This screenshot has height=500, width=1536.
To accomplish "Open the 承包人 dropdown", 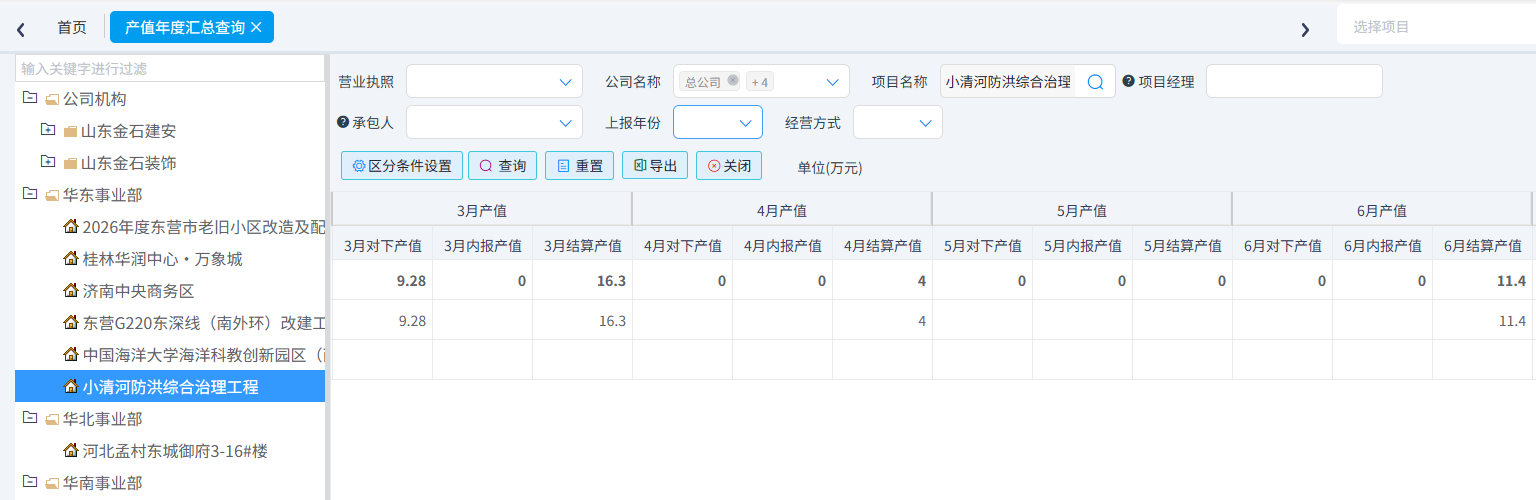I will coord(494,122).
